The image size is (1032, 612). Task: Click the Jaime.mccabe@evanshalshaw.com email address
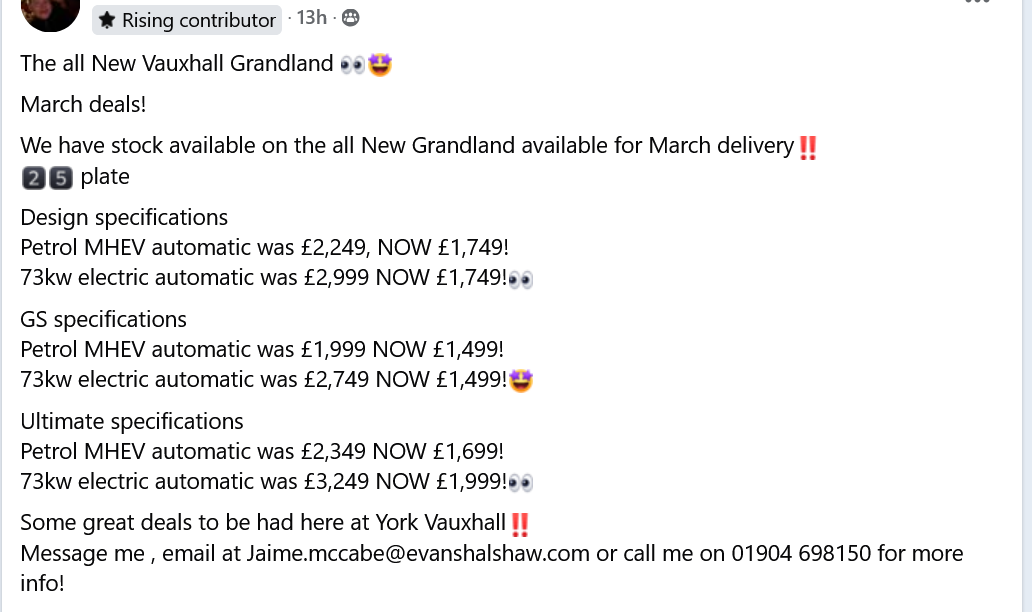(418, 553)
